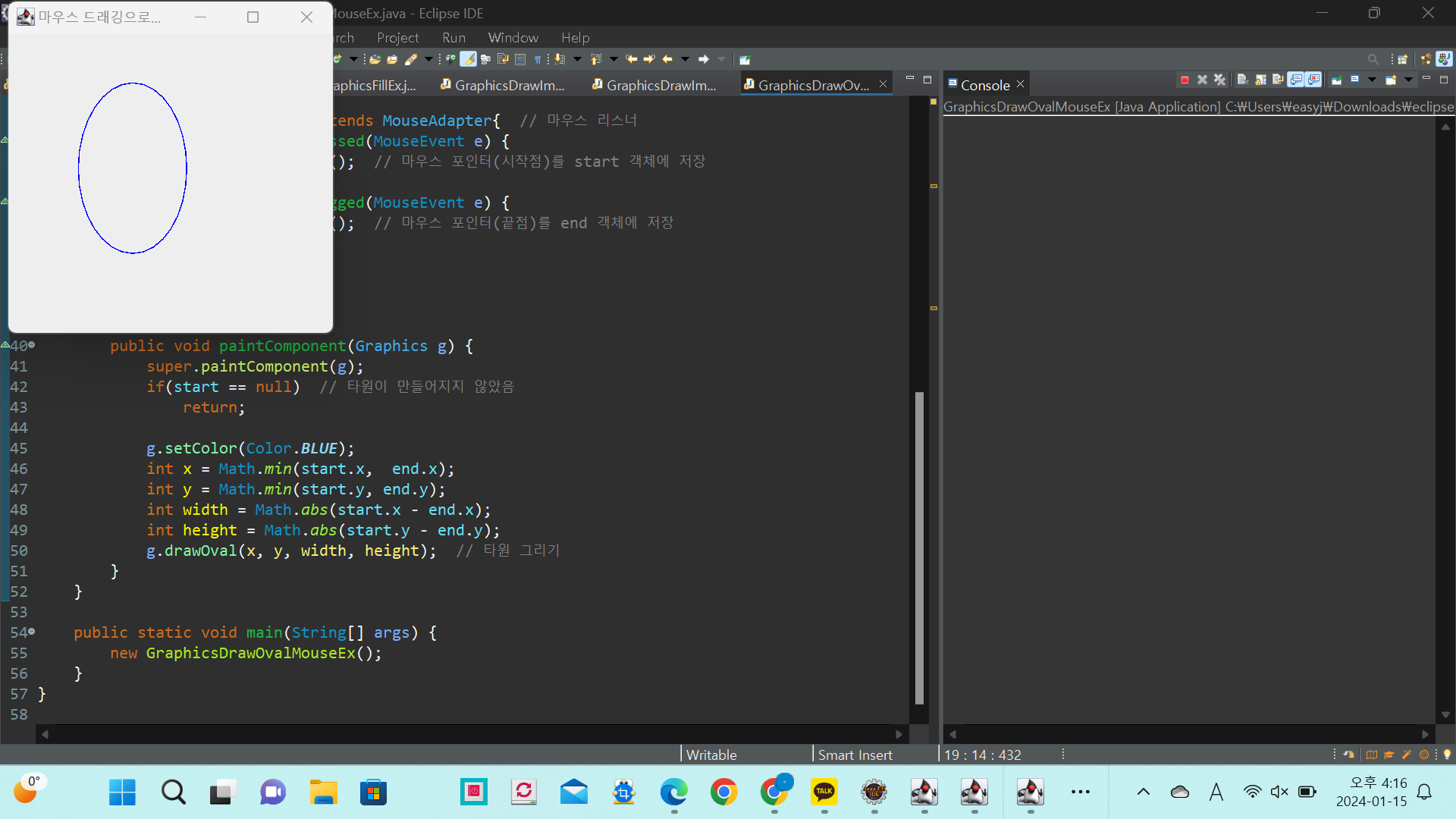
Task: Click the Writable status bar field
Action: [711, 755]
